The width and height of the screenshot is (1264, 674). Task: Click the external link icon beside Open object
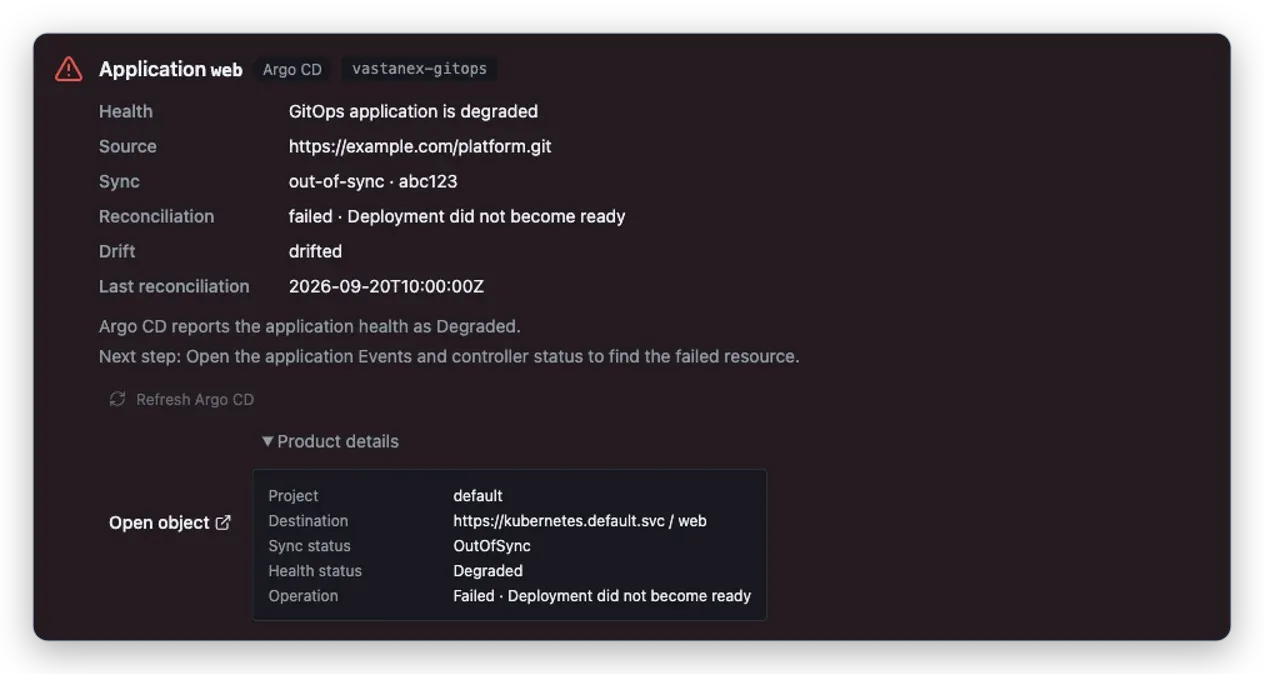click(224, 522)
